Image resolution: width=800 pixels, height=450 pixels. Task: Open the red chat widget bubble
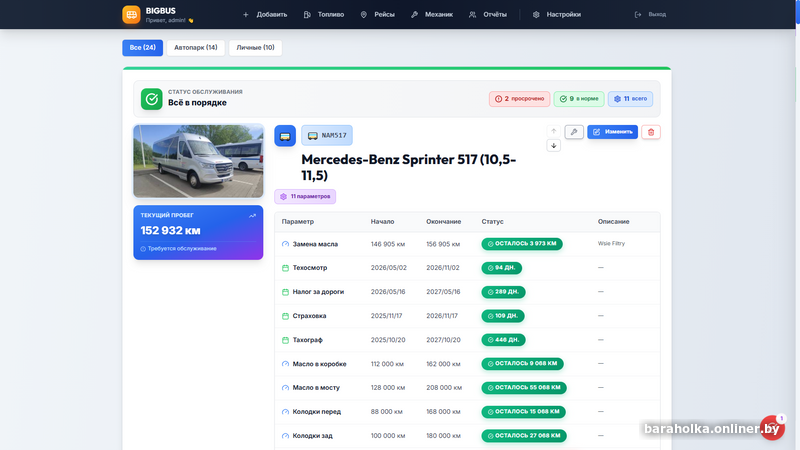(772, 428)
